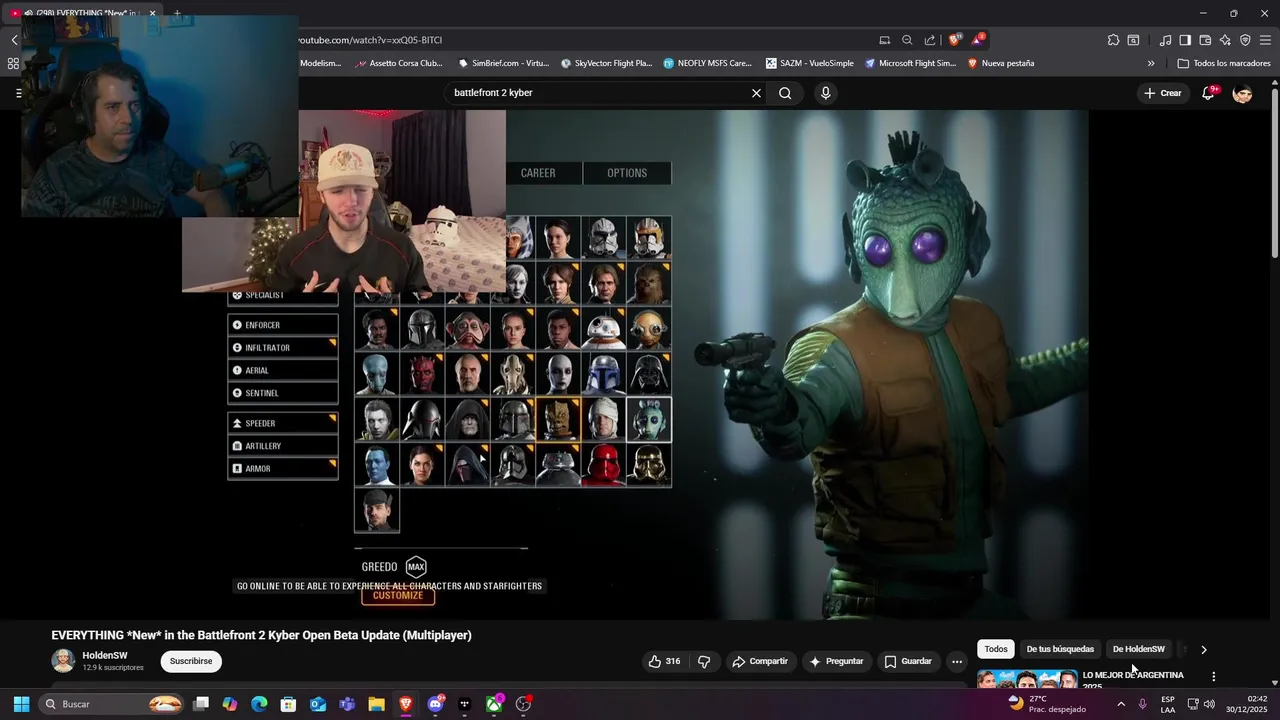
Task: Open the Windows Start menu
Action: tap(21, 704)
